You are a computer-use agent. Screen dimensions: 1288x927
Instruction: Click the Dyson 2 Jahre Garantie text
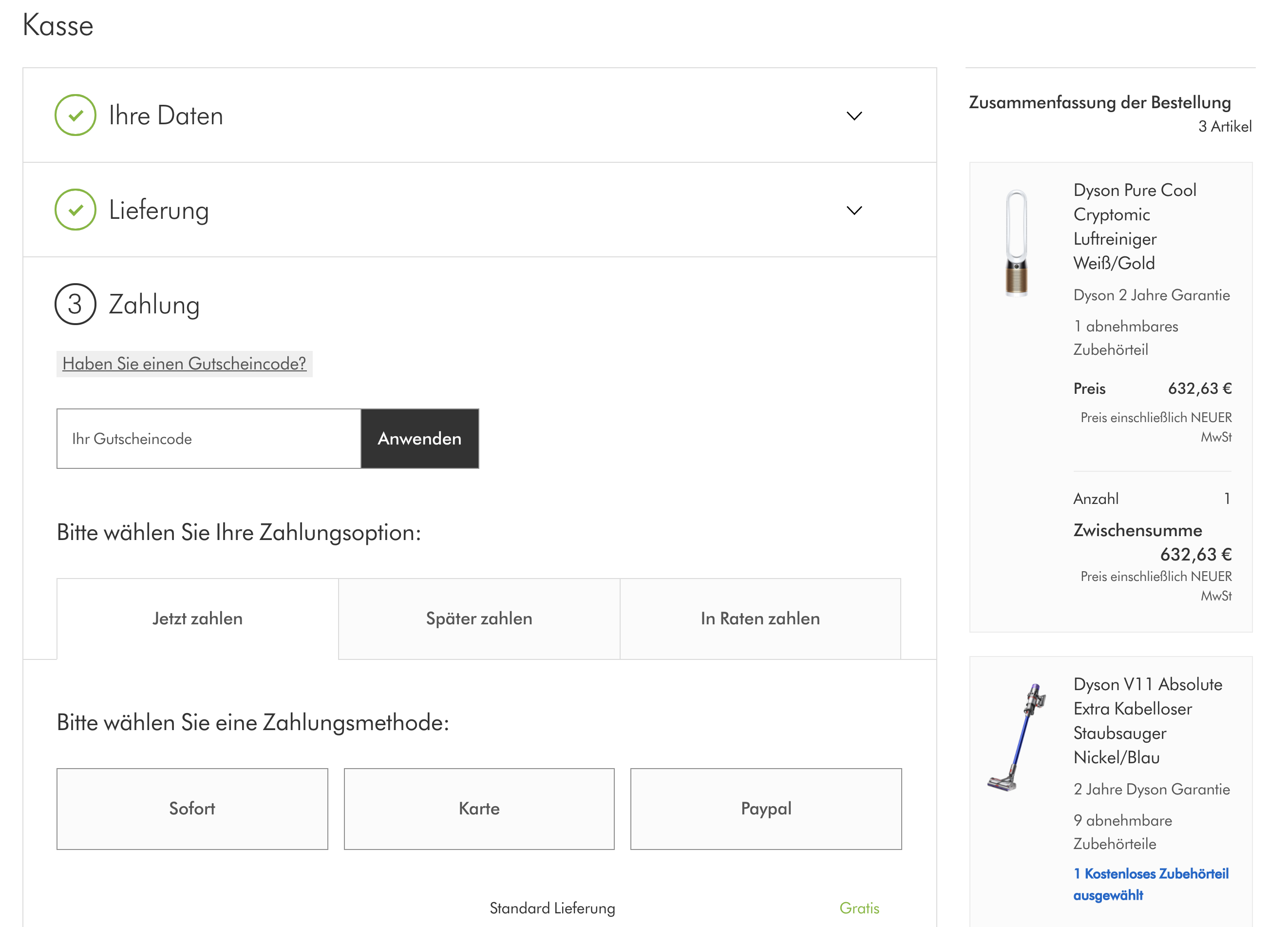(x=1152, y=295)
